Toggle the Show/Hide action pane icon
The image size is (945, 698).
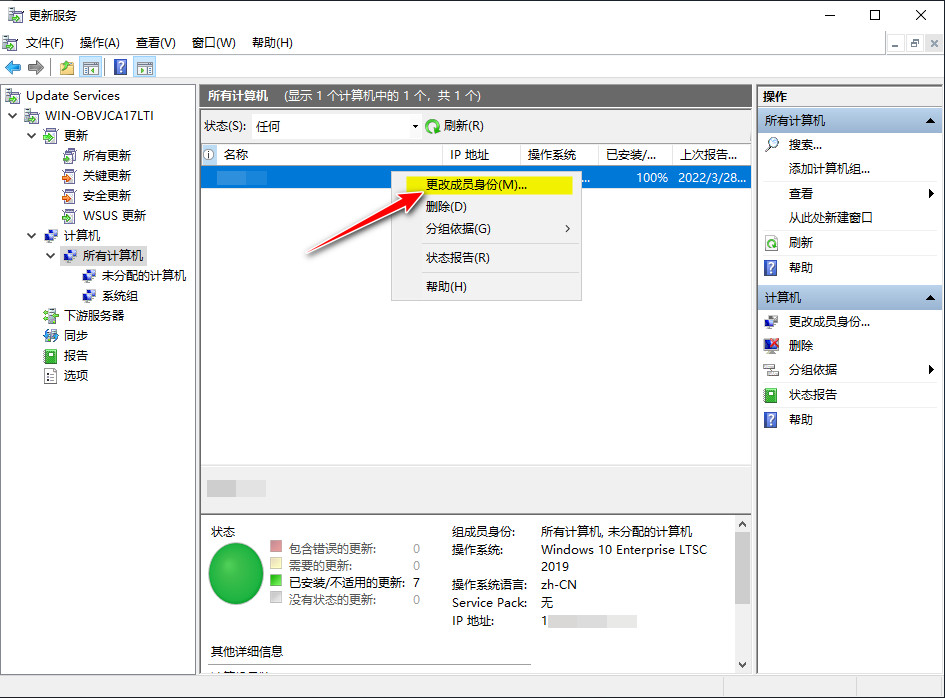(145, 68)
